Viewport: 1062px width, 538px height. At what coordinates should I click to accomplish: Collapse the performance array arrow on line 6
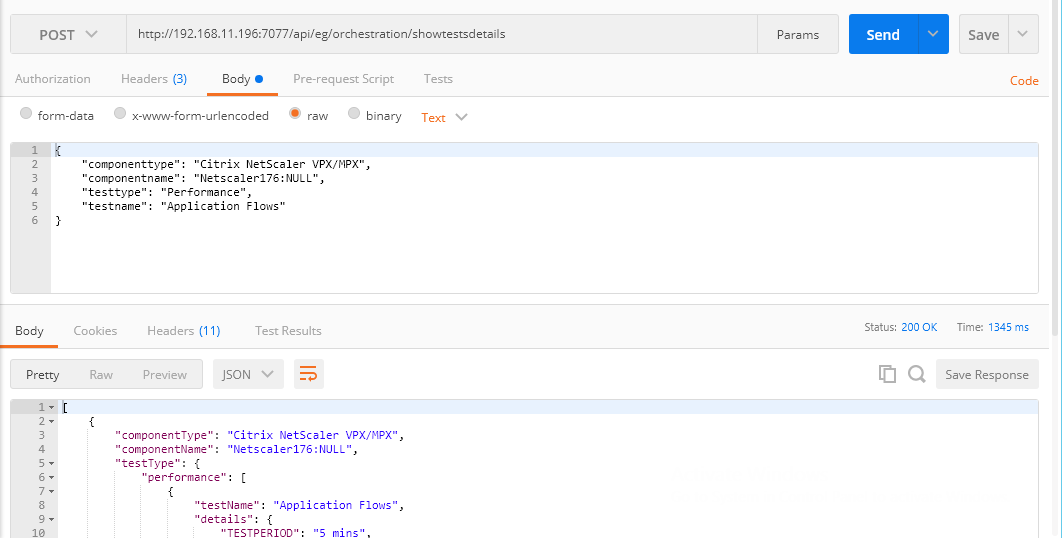(51, 477)
